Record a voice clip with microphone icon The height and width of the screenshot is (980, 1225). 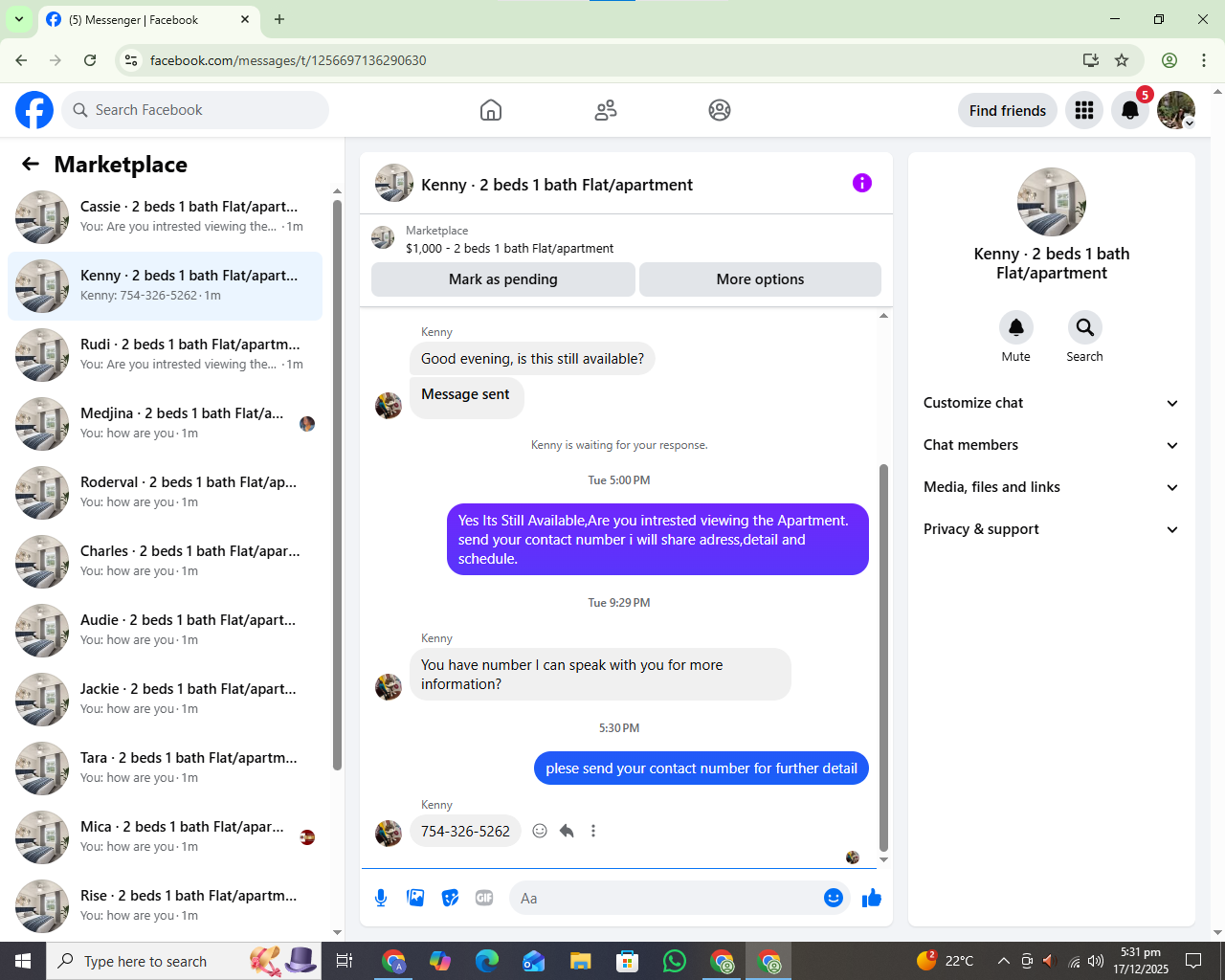pyautogui.click(x=381, y=898)
